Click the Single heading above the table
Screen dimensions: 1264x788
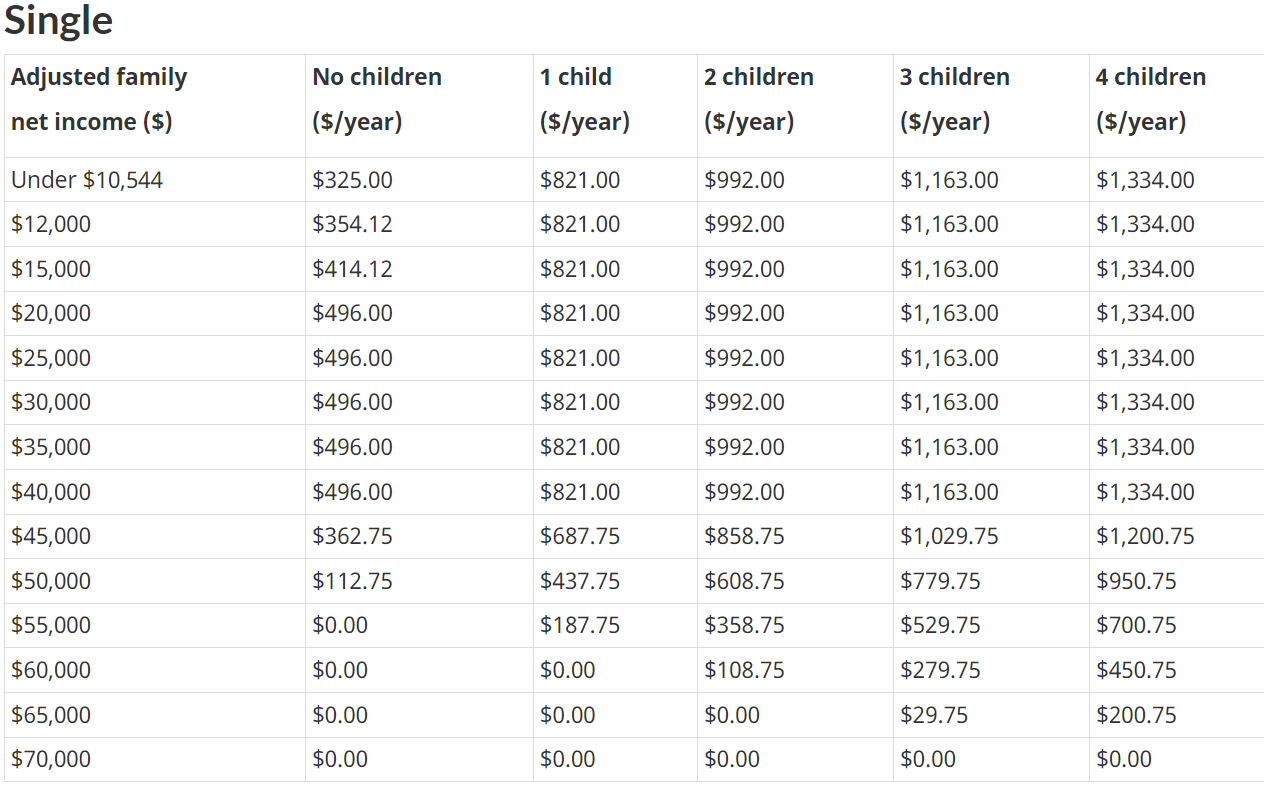click(x=58, y=20)
